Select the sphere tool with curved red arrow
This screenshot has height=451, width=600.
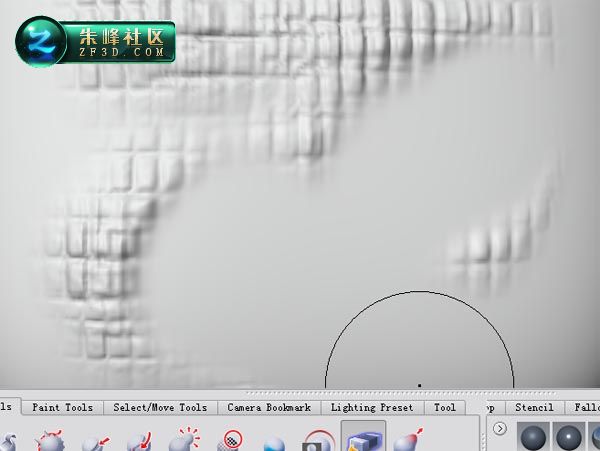coord(140,442)
